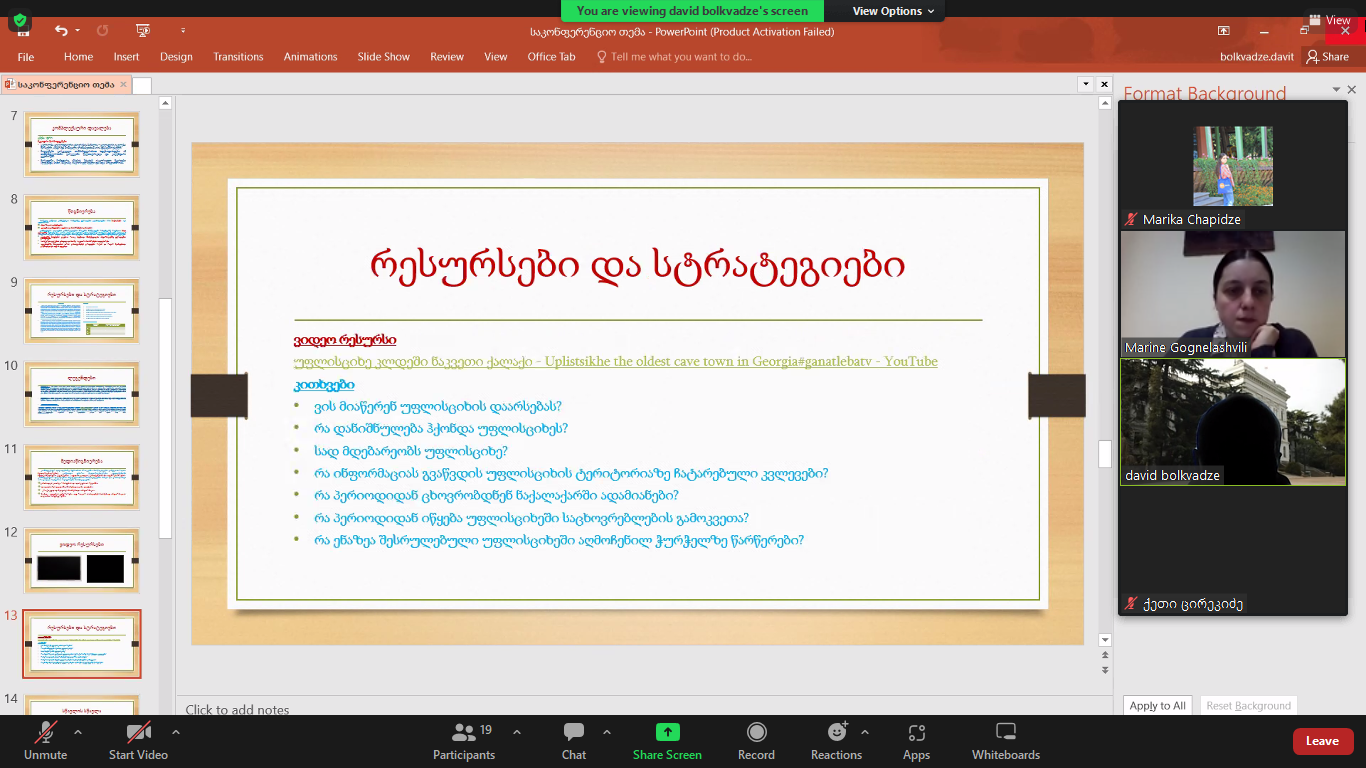1366x768 pixels.
Task: Click david bolkvadze video tile
Action: click(x=1233, y=422)
